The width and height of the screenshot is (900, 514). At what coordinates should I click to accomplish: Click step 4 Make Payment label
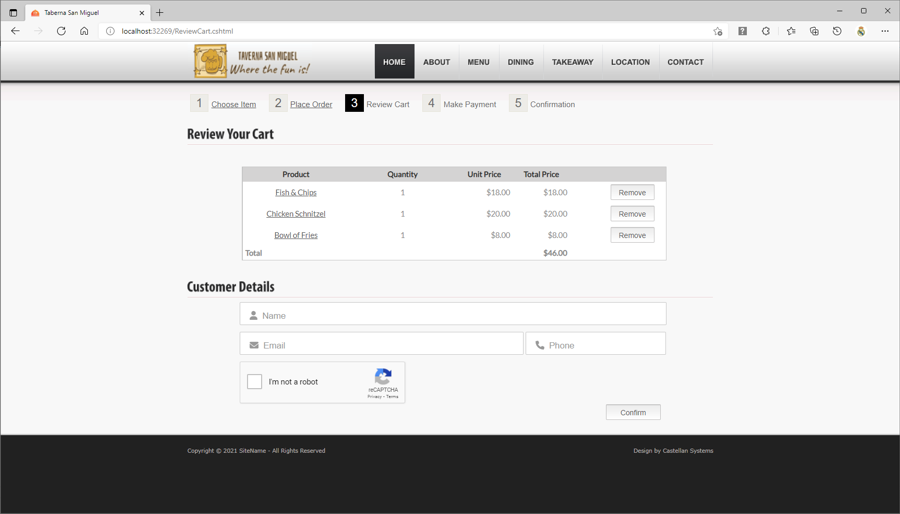(x=470, y=104)
